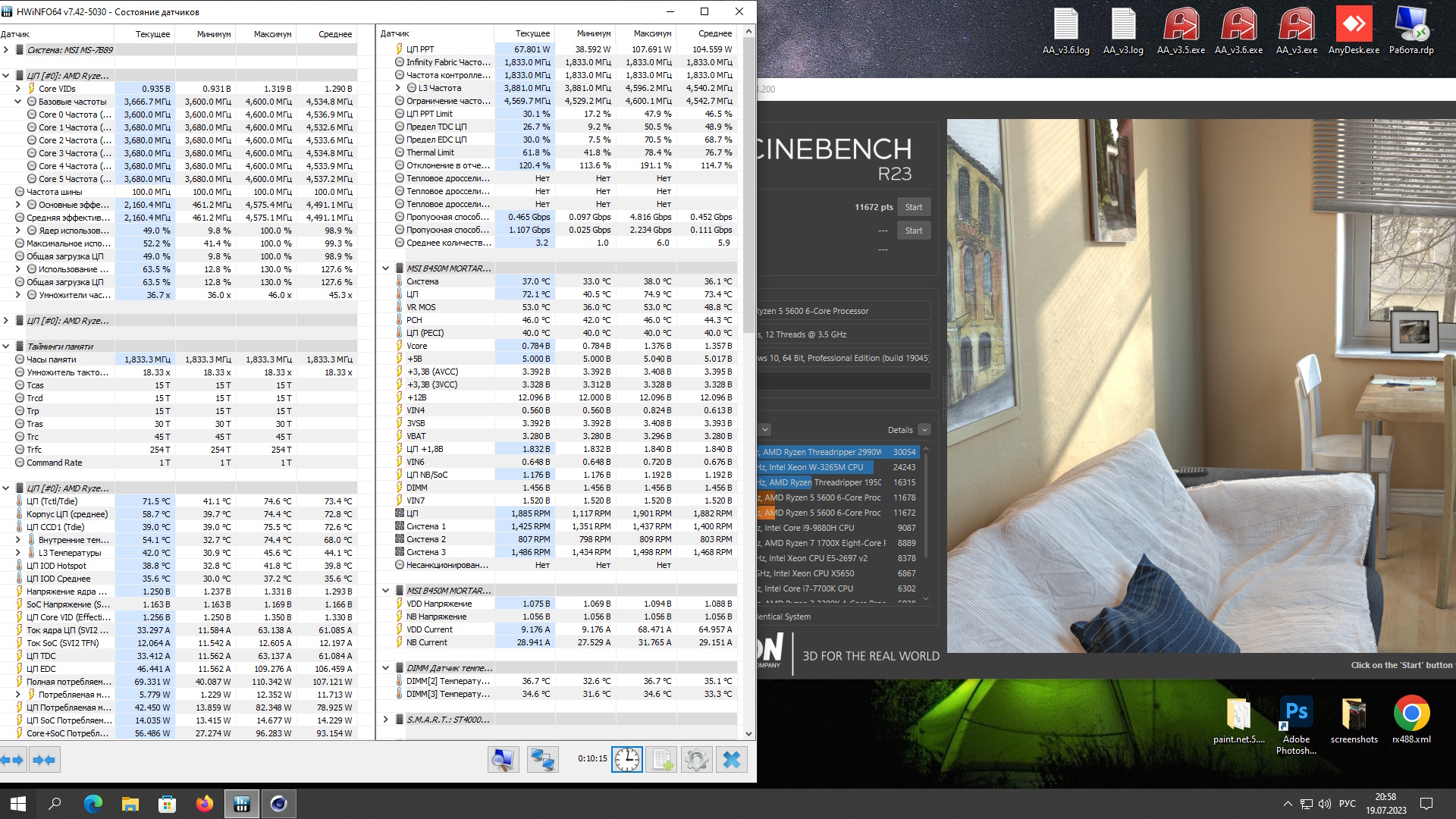Expand the L3 Частота row
The height and width of the screenshot is (819, 1456).
click(x=397, y=88)
